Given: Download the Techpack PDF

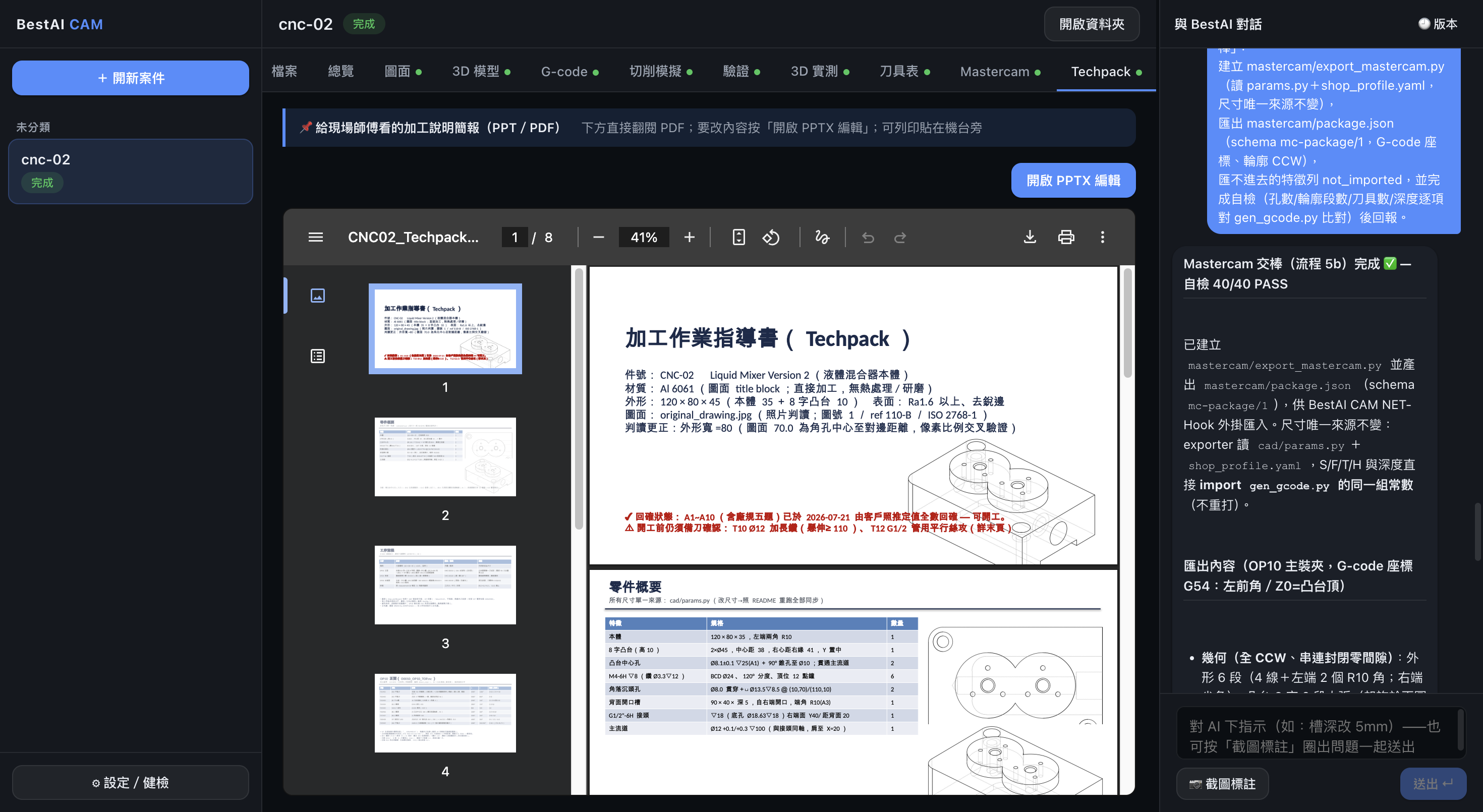Looking at the screenshot, I should (1030, 237).
